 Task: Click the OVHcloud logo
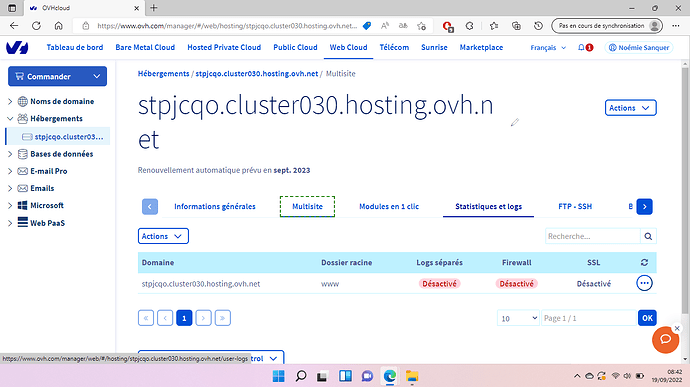(17, 48)
